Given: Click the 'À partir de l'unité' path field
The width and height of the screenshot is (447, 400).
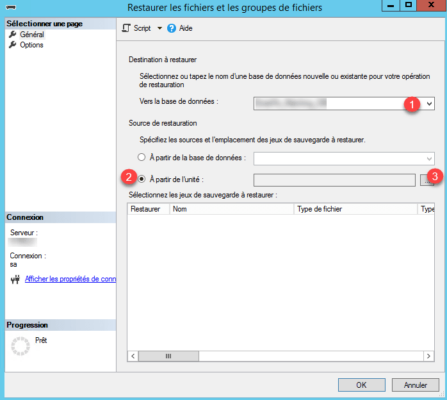Looking at the screenshot, I should click(334, 180).
